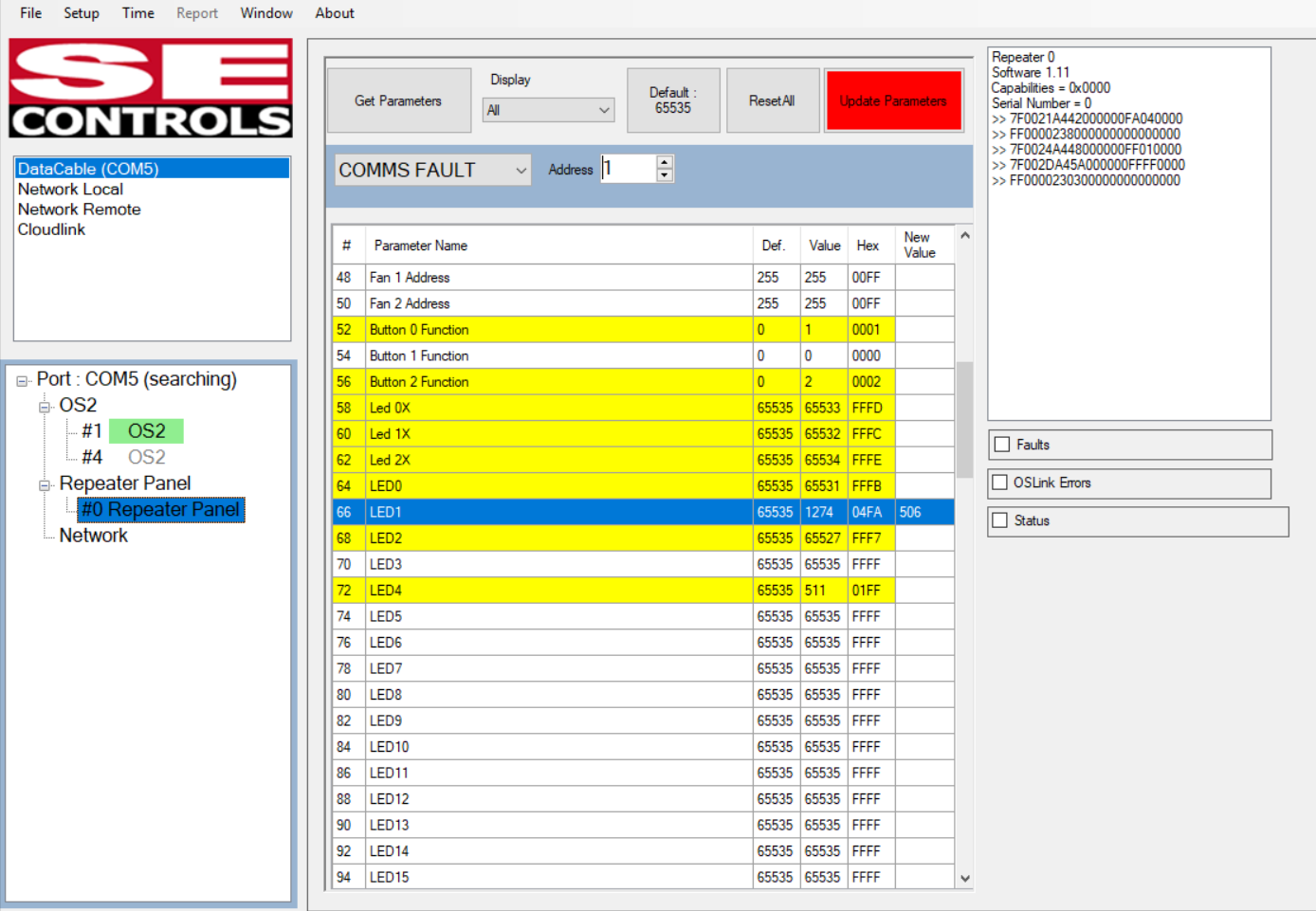Enable the OSLink Errors checkbox
This screenshot has width=1316, height=911.
(999, 483)
